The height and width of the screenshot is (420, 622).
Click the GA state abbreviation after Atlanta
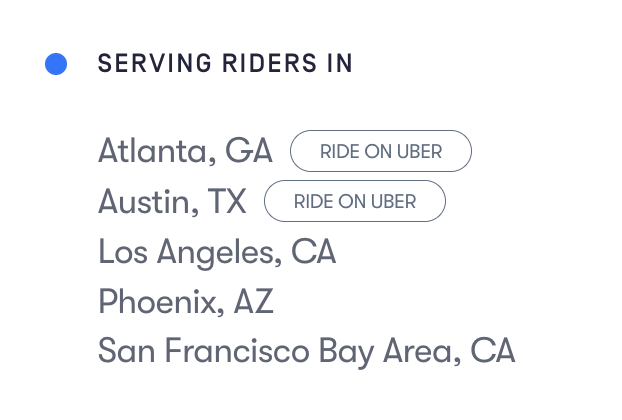click(x=249, y=152)
